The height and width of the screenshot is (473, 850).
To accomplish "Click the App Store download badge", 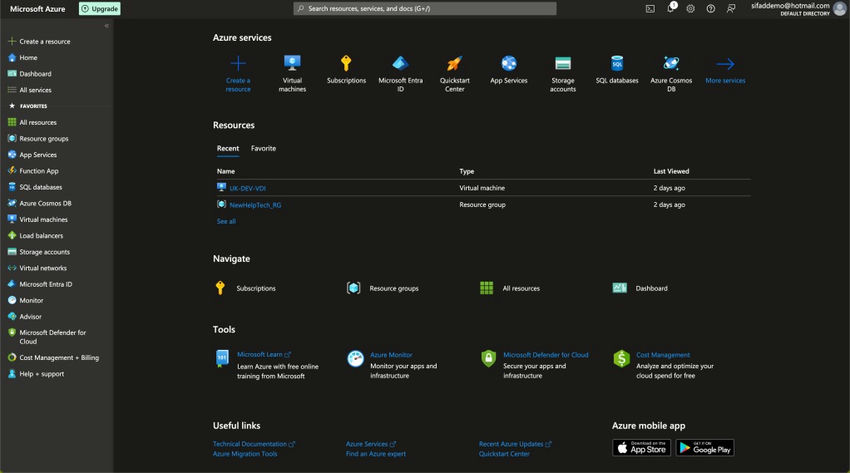I will 641,448.
